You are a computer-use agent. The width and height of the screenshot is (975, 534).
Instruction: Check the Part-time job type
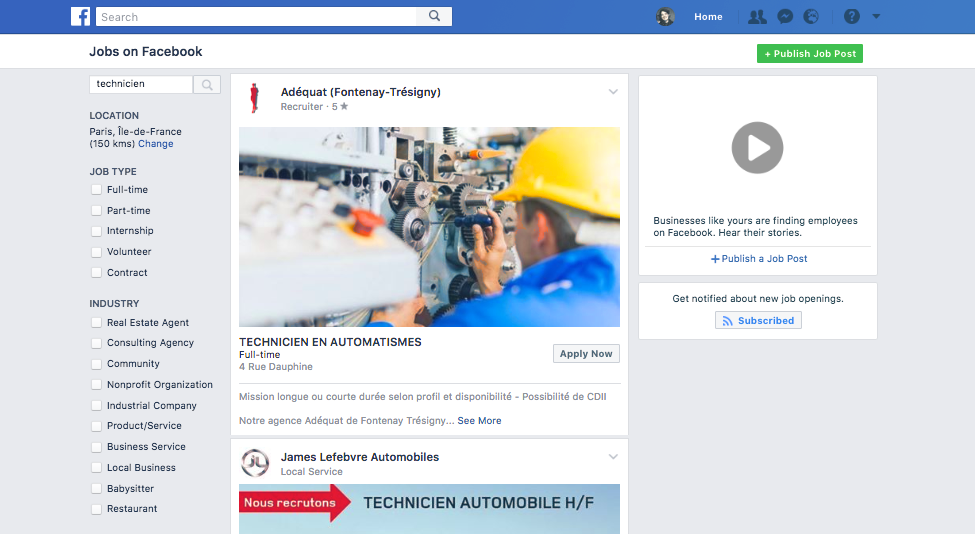(96, 211)
